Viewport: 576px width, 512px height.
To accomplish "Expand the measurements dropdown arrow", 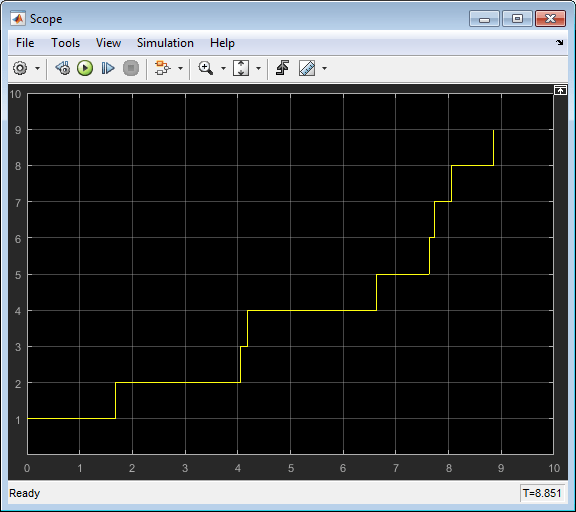I will click(x=324, y=68).
